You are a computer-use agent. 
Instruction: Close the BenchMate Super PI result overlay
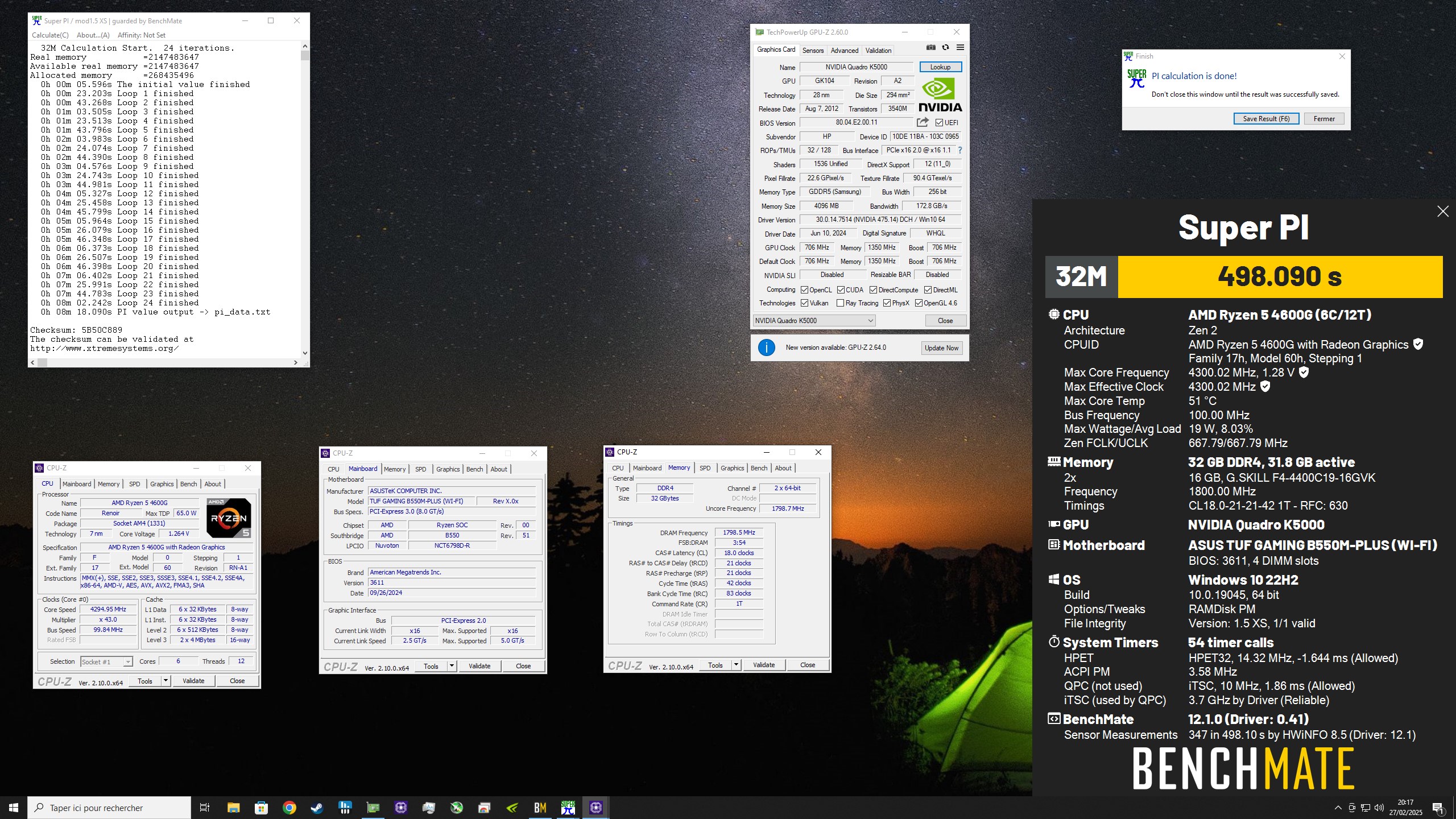tap(1443, 212)
